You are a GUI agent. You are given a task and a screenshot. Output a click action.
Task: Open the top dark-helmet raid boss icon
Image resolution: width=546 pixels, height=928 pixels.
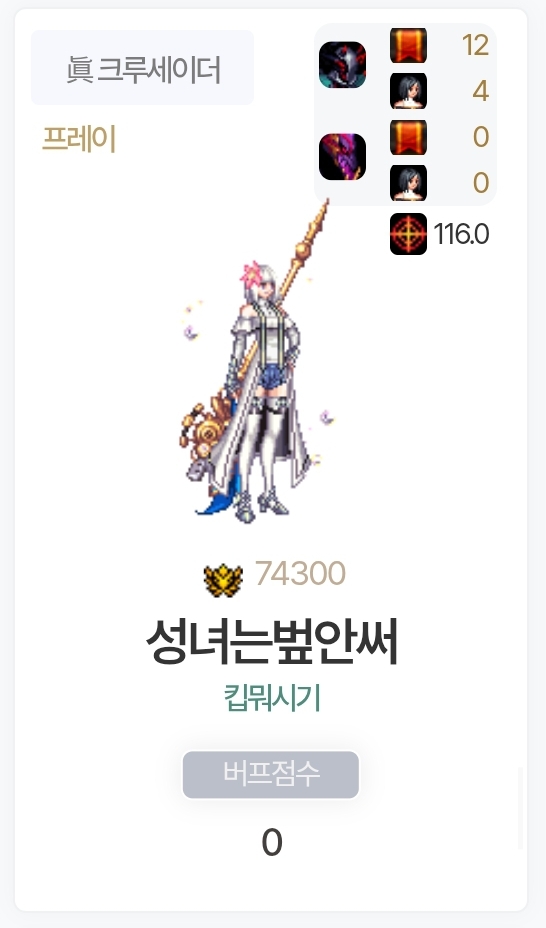pyautogui.click(x=343, y=65)
